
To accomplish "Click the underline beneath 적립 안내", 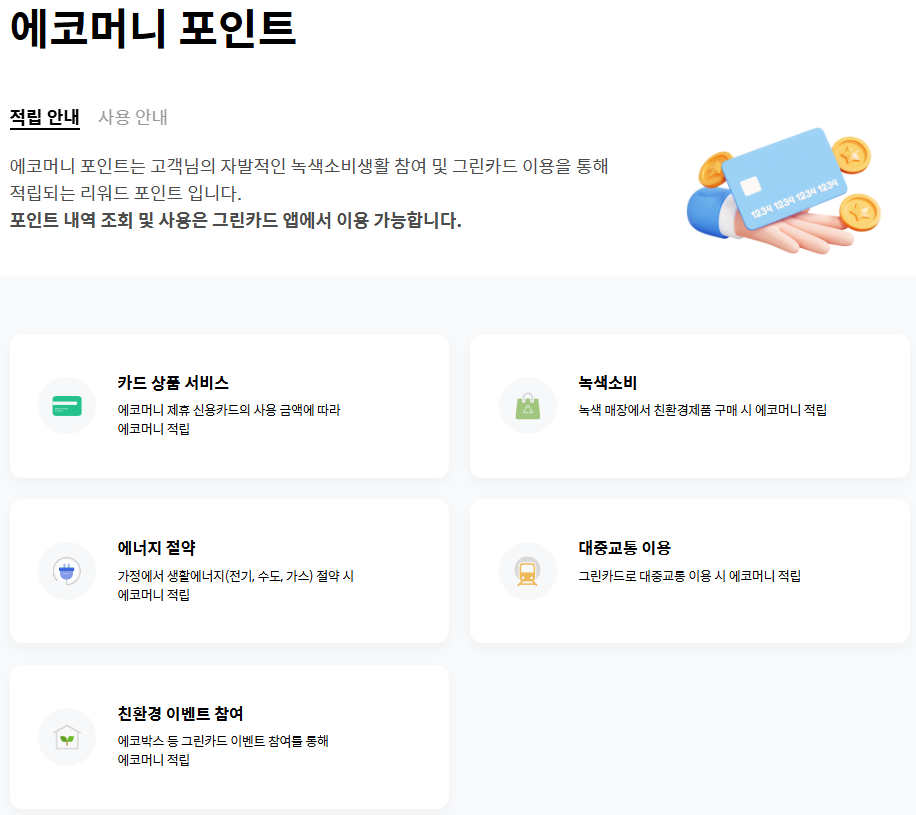I will (42, 130).
